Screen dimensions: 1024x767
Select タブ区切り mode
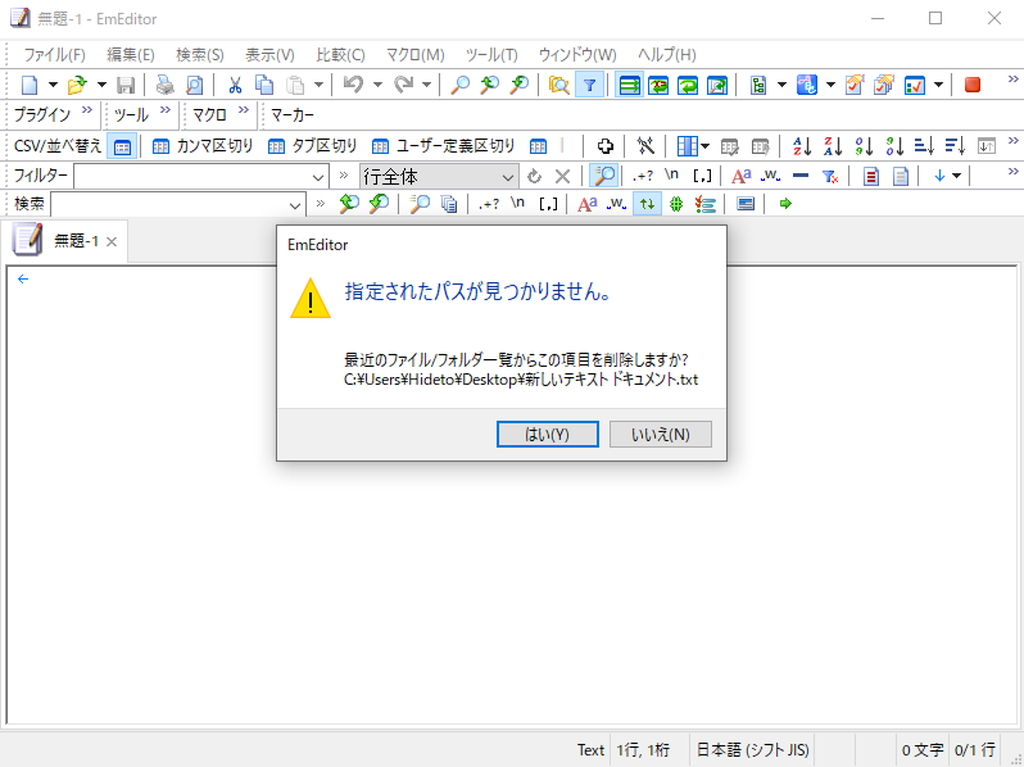click(313, 146)
